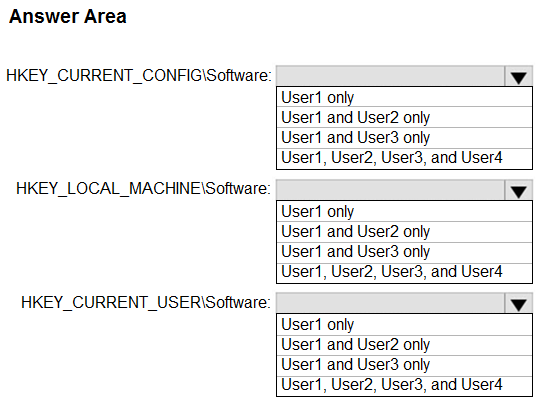Open the HKEY_CURRENT_USER\Software dropdown arrow
The width and height of the screenshot is (540, 404).
518,303
